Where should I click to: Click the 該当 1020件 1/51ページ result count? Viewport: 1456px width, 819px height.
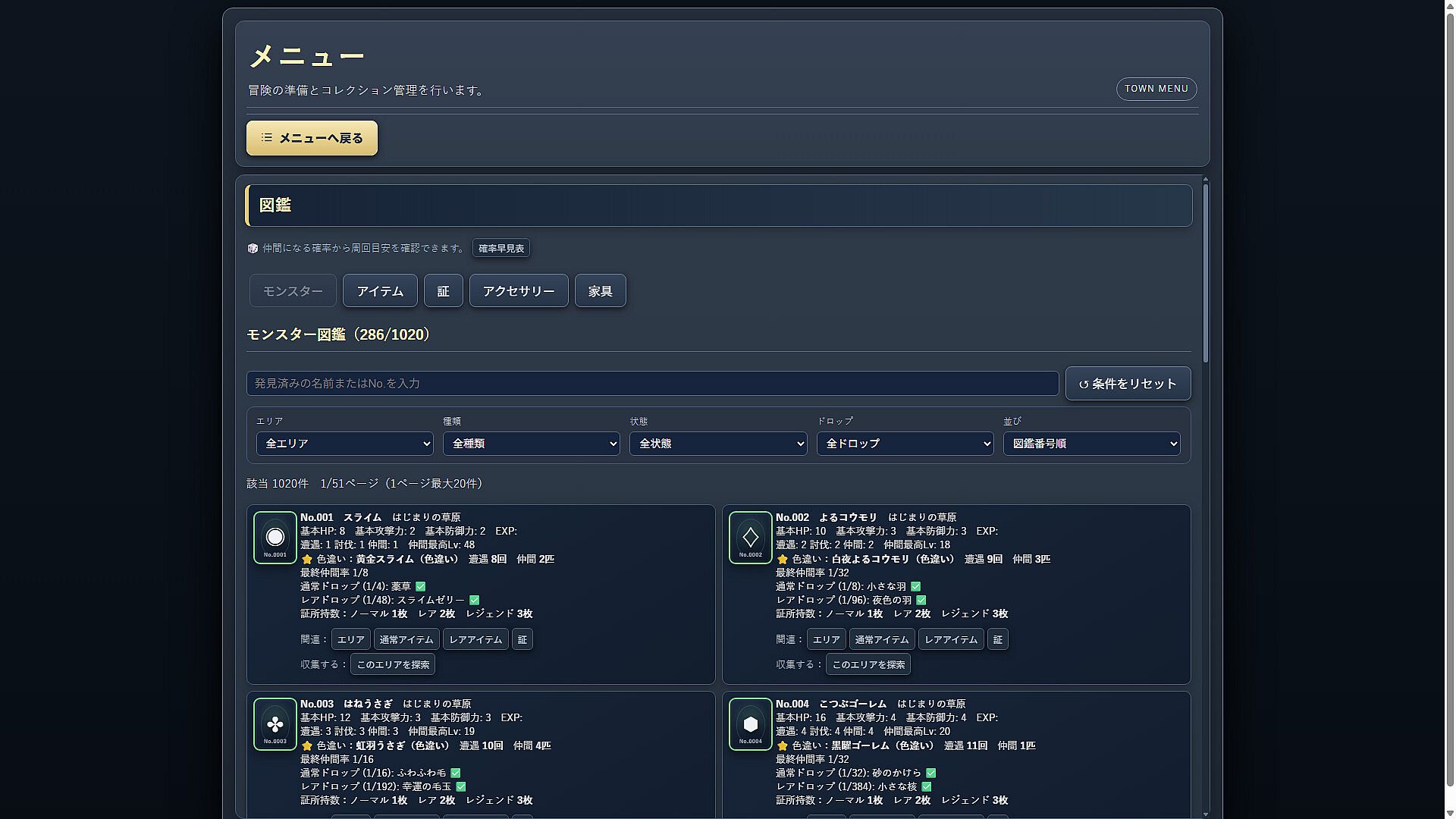click(x=364, y=484)
